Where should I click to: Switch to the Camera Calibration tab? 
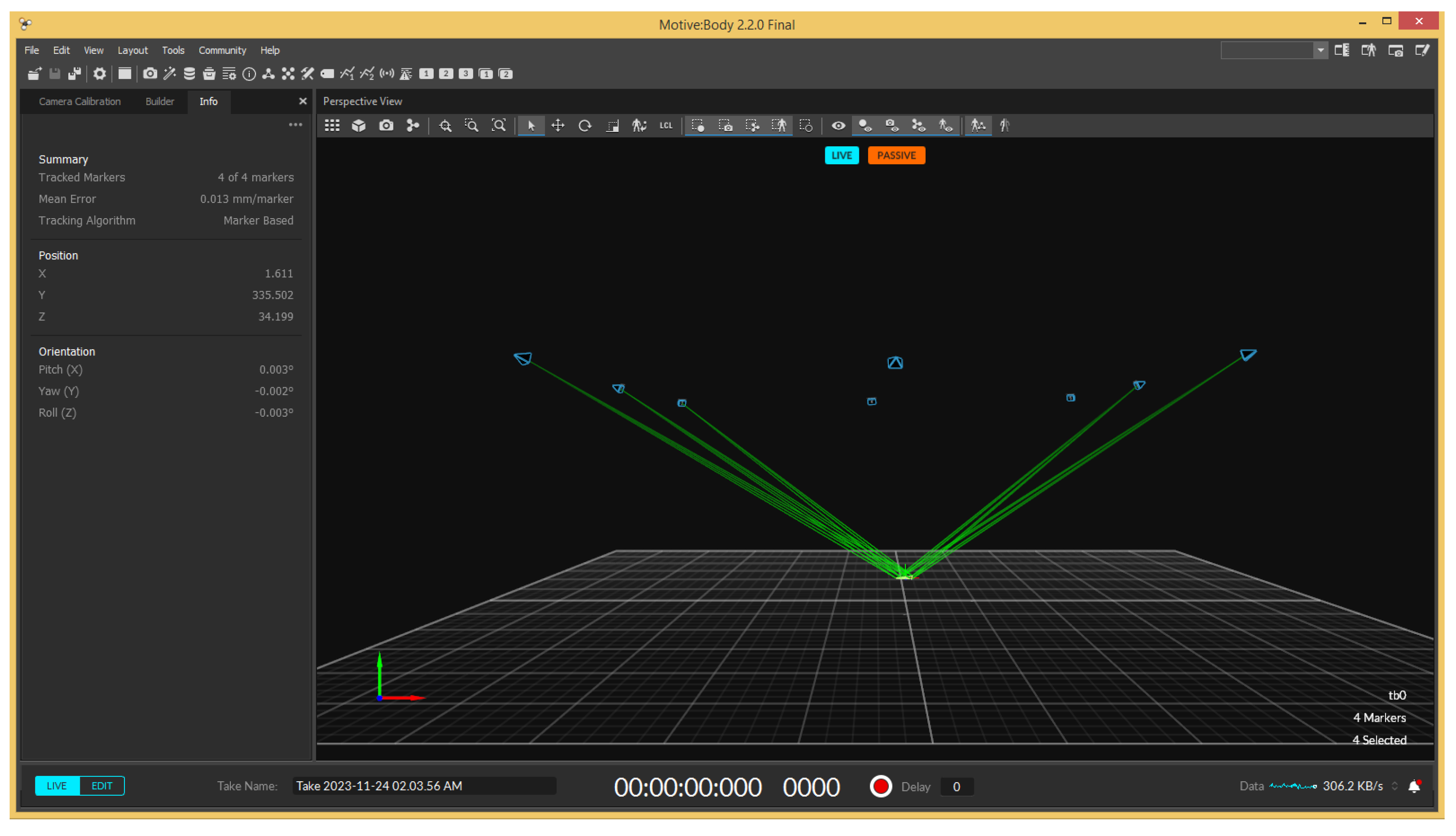pyautogui.click(x=80, y=102)
